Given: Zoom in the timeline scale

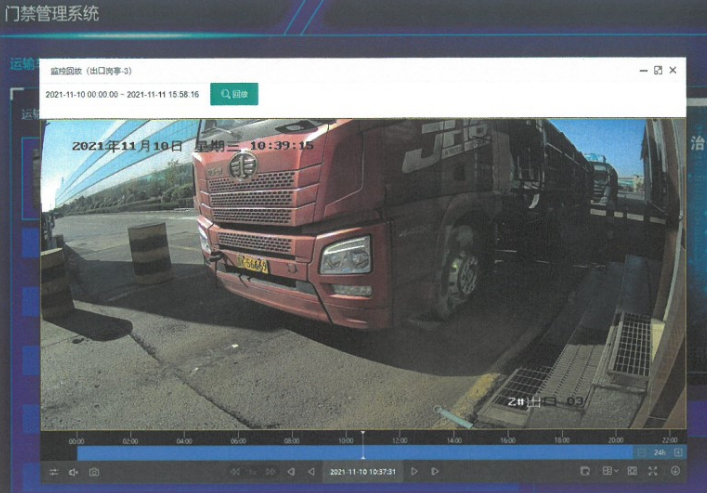Looking at the screenshot, I should tap(678, 452).
